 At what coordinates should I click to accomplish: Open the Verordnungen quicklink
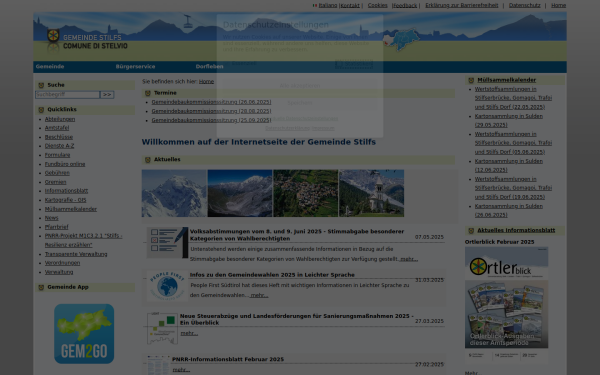click(x=62, y=263)
